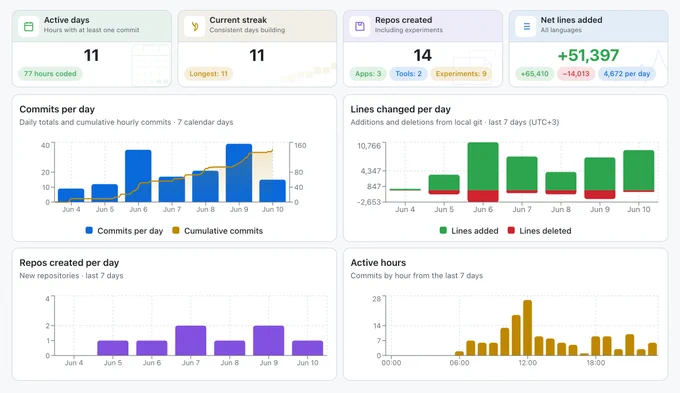Toggle the green 'Lines added' legend swatch

443,230
